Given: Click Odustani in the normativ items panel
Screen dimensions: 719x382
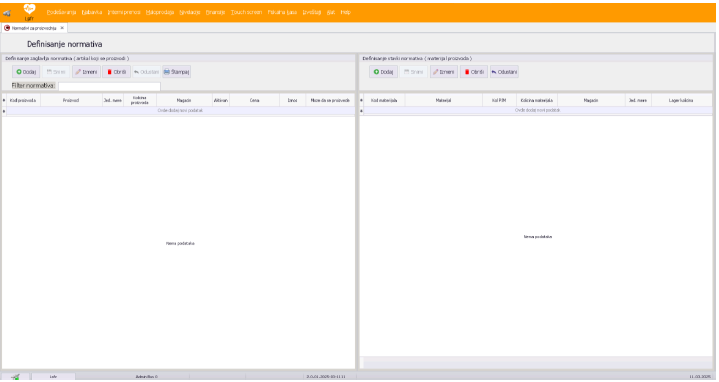Looking at the screenshot, I should (504, 72).
